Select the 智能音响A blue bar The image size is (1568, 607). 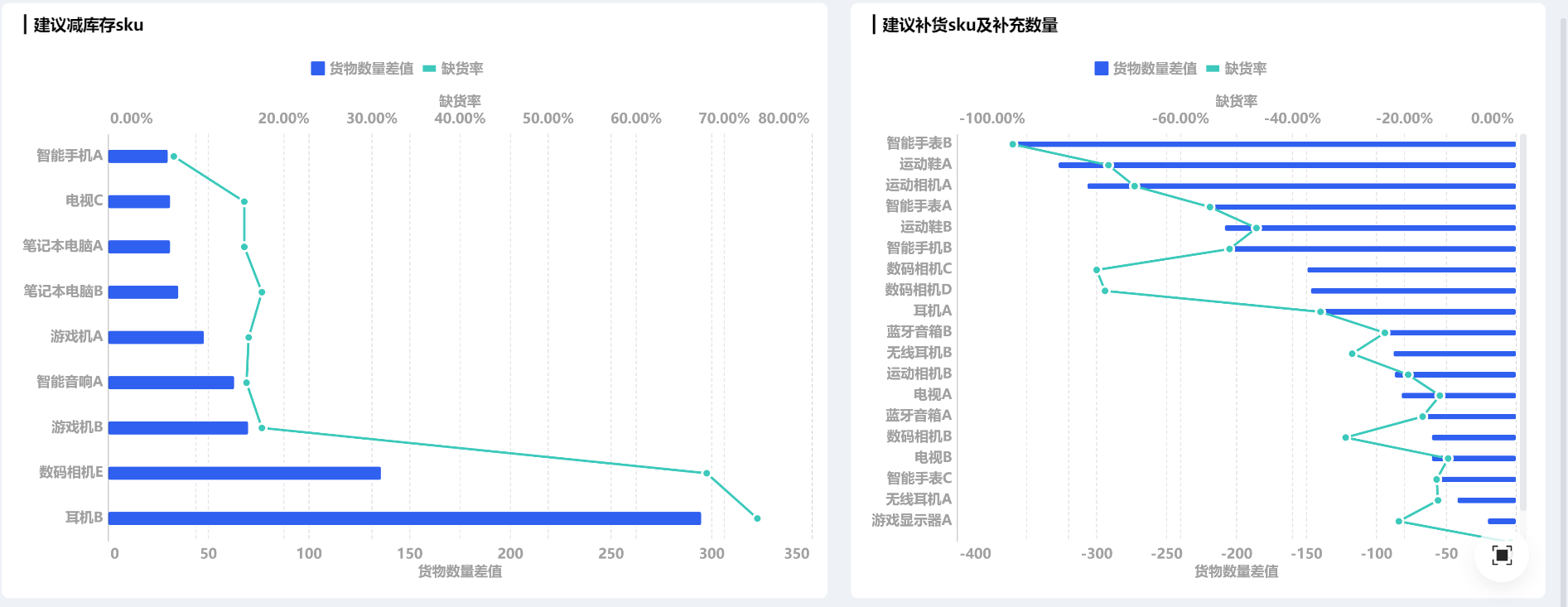point(171,383)
